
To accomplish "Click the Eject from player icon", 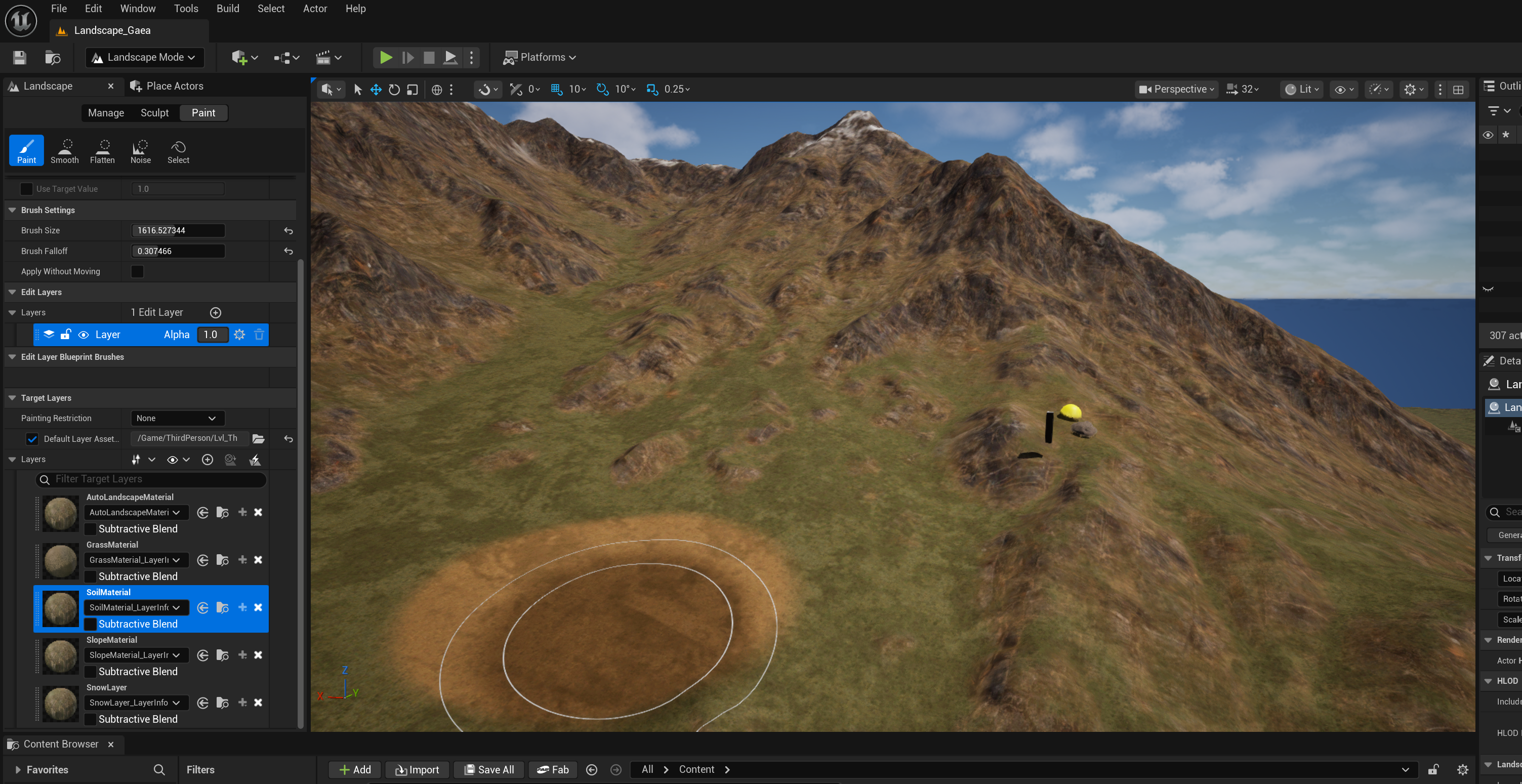I will (x=450, y=57).
